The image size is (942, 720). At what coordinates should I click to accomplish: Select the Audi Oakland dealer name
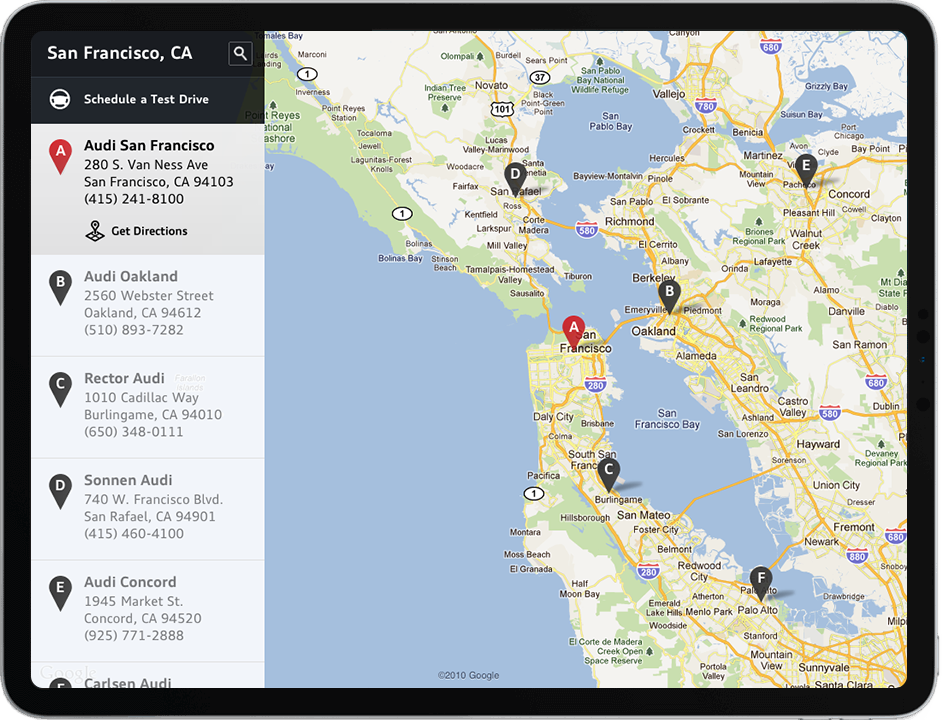[x=131, y=276]
